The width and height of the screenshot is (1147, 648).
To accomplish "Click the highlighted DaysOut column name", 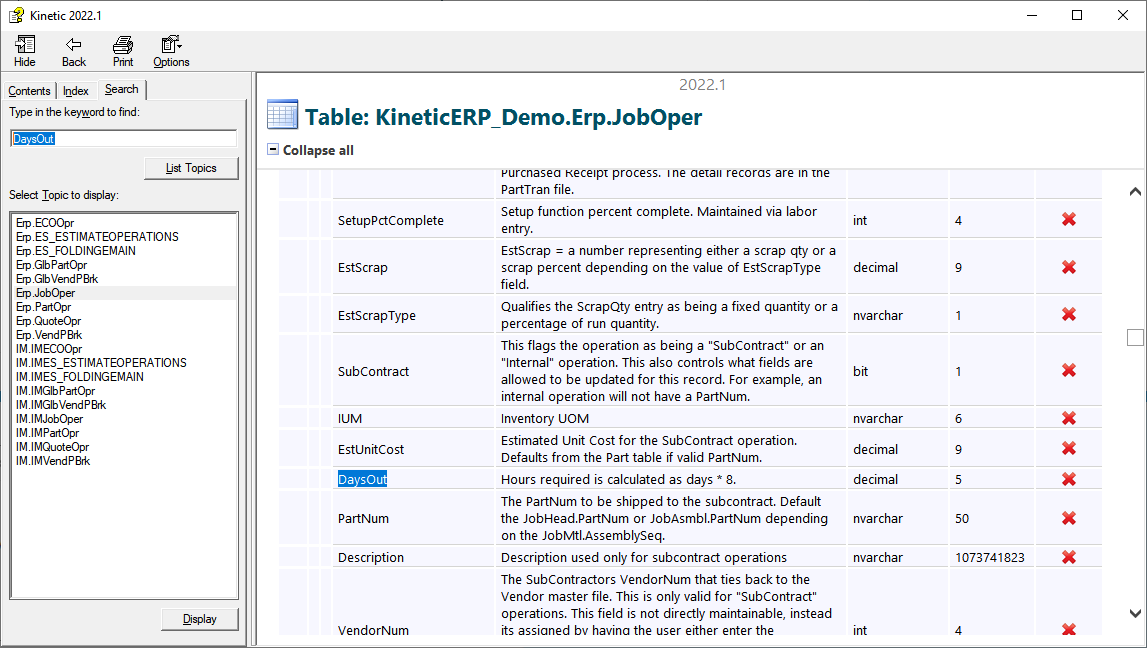I will 362,479.
